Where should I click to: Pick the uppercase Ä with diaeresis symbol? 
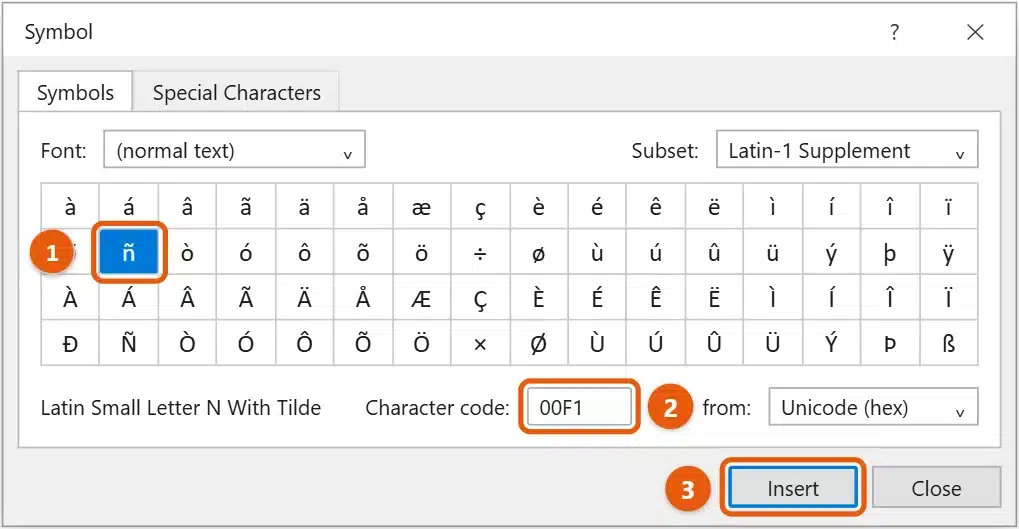pyautogui.click(x=304, y=298)
